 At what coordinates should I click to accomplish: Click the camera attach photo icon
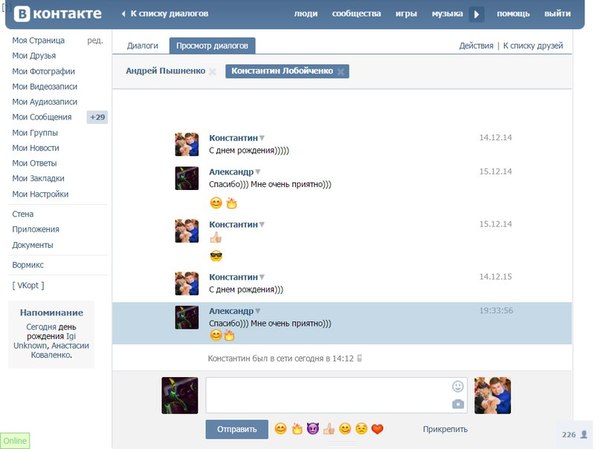458,403
